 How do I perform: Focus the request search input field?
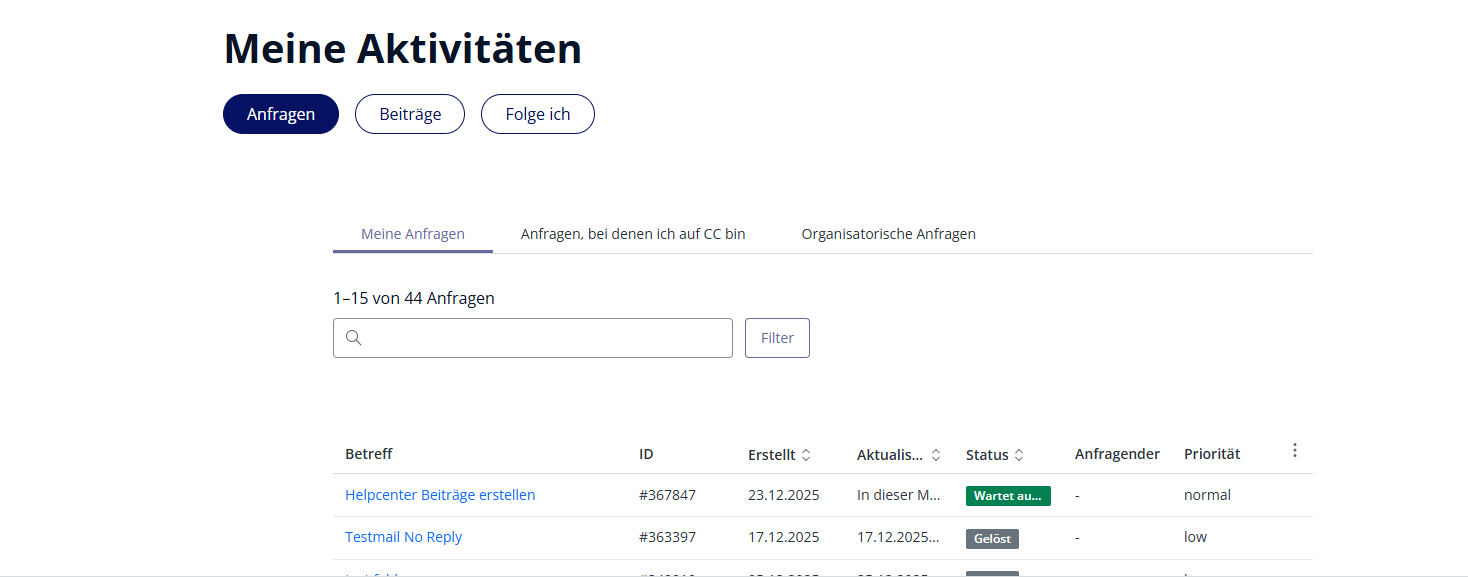pyautogui.click(x=545, y=338)
